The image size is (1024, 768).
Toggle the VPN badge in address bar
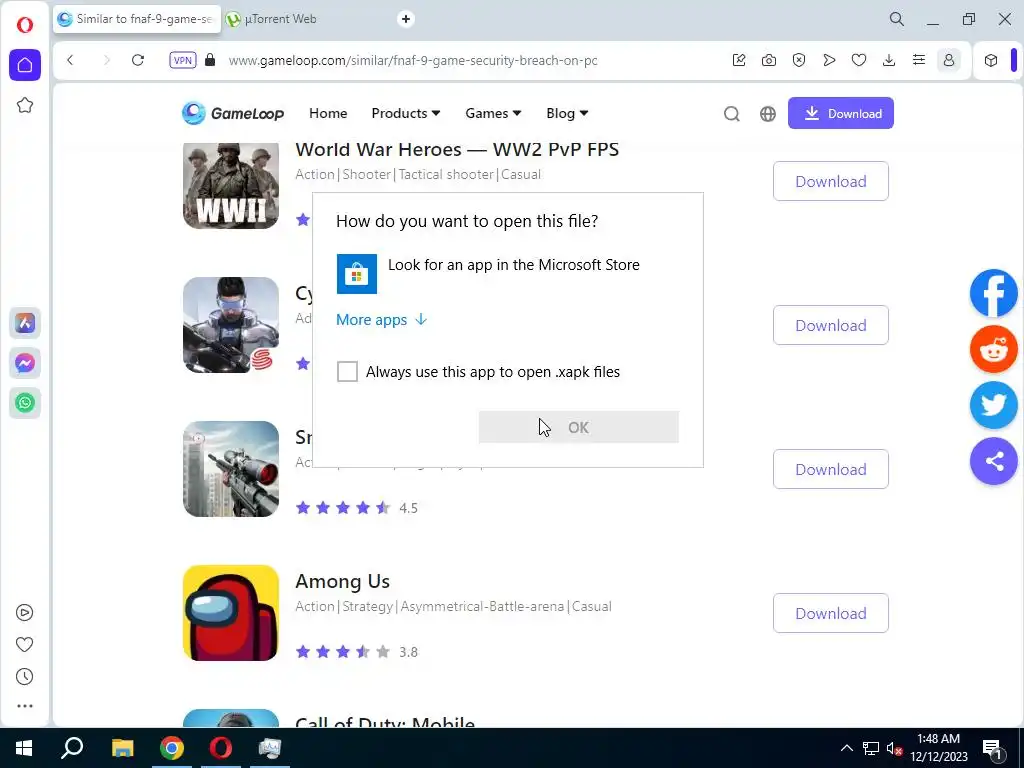click(182, 60)
